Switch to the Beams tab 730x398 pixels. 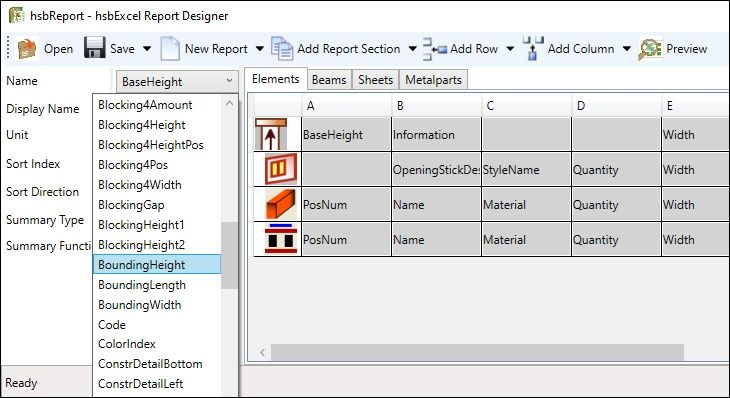329,80
